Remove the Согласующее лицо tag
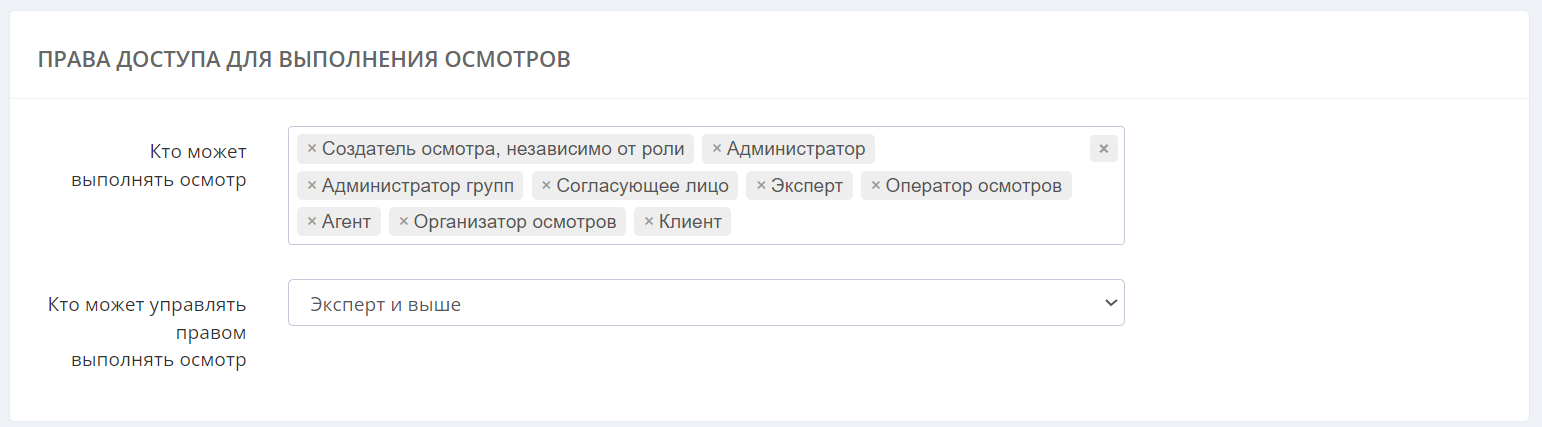Image resolution: width=1542 pixels, height=427 pixels. [546, 185]
